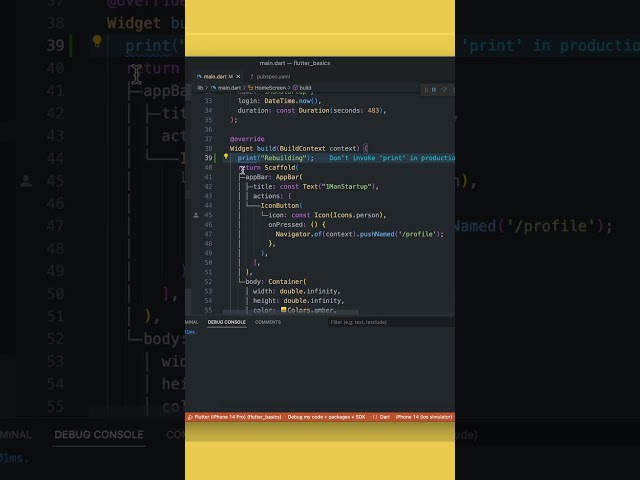Viewport: 640px width, 480px height.
Task: Click 'width: double.infinity' on line 53
Action: pyautogui.click(x=297, y=291)
